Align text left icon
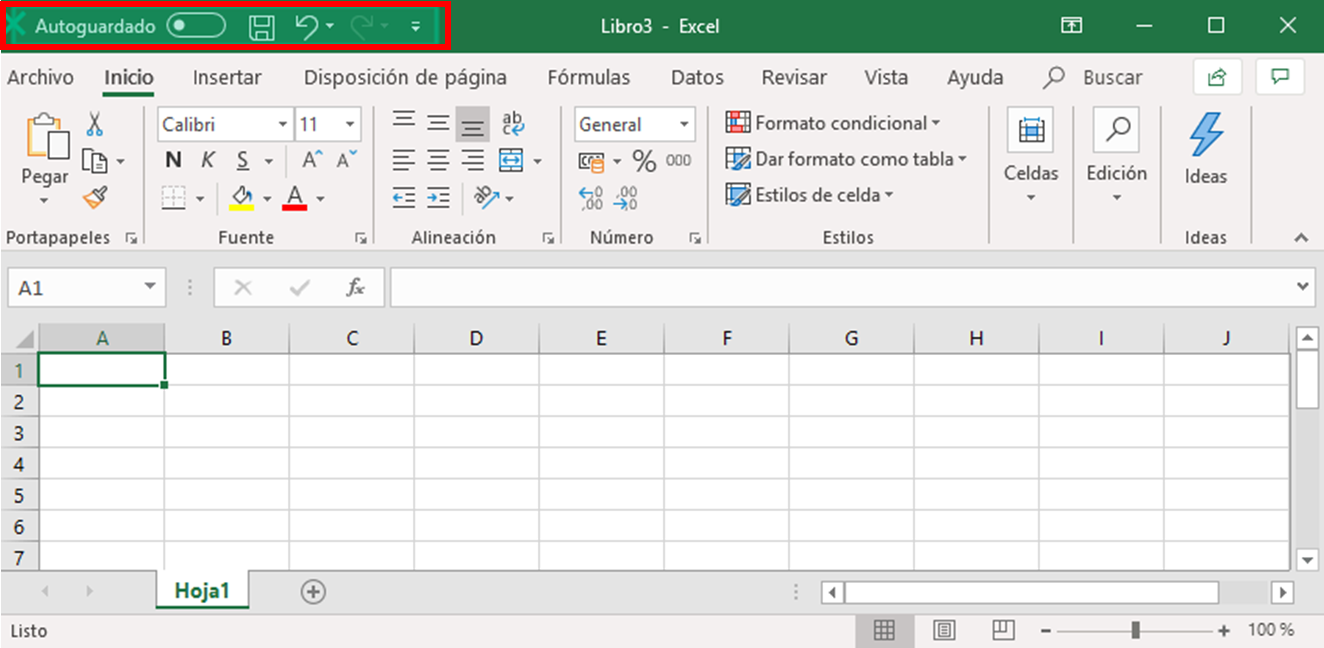Image resolution: width=1324 pixels, height=648 pixels. 404,160
